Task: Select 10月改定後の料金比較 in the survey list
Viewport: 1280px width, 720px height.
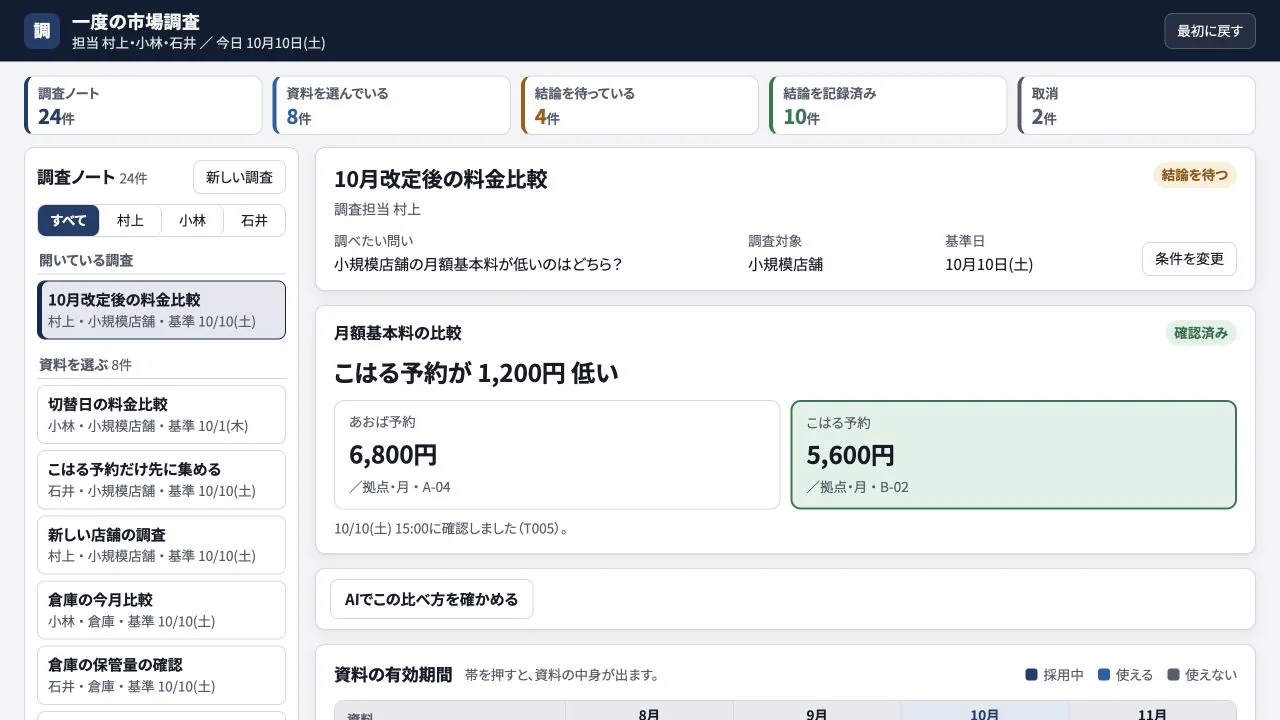Action: [161, 310]
